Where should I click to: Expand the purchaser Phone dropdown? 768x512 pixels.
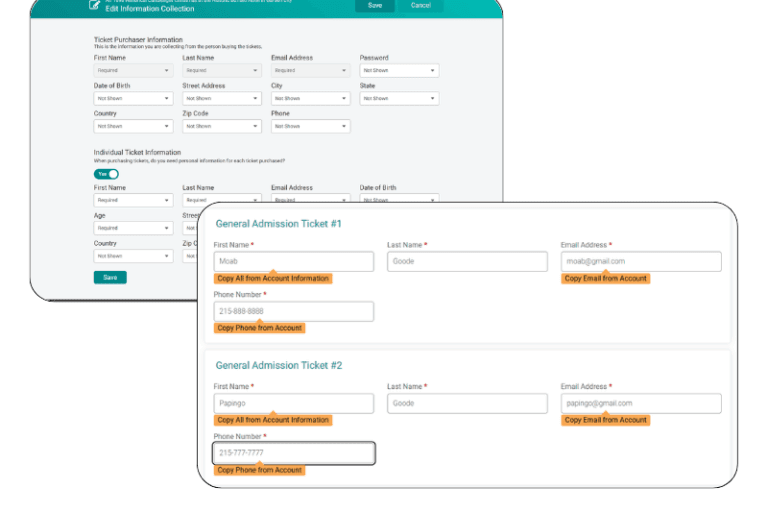310,127
